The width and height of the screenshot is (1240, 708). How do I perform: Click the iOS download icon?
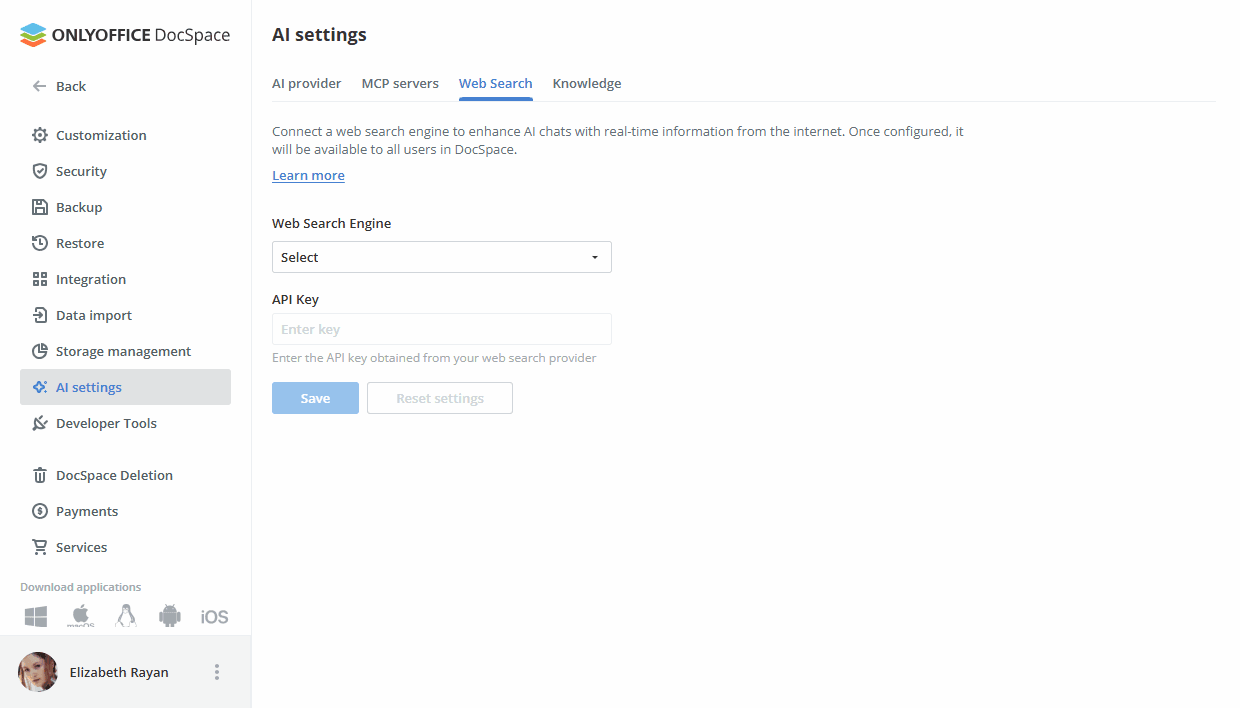click(213, 616)
